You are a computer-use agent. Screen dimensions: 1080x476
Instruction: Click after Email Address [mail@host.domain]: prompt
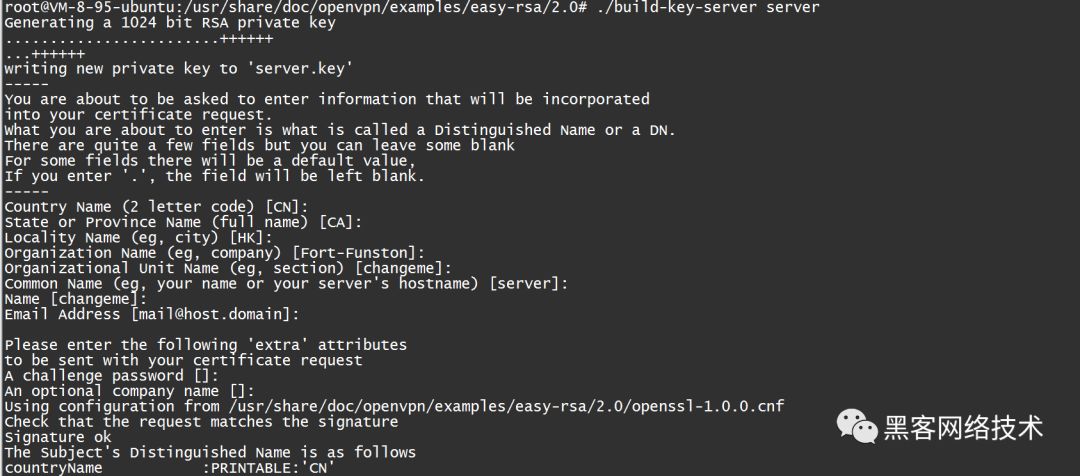click(x=305, y=314)
